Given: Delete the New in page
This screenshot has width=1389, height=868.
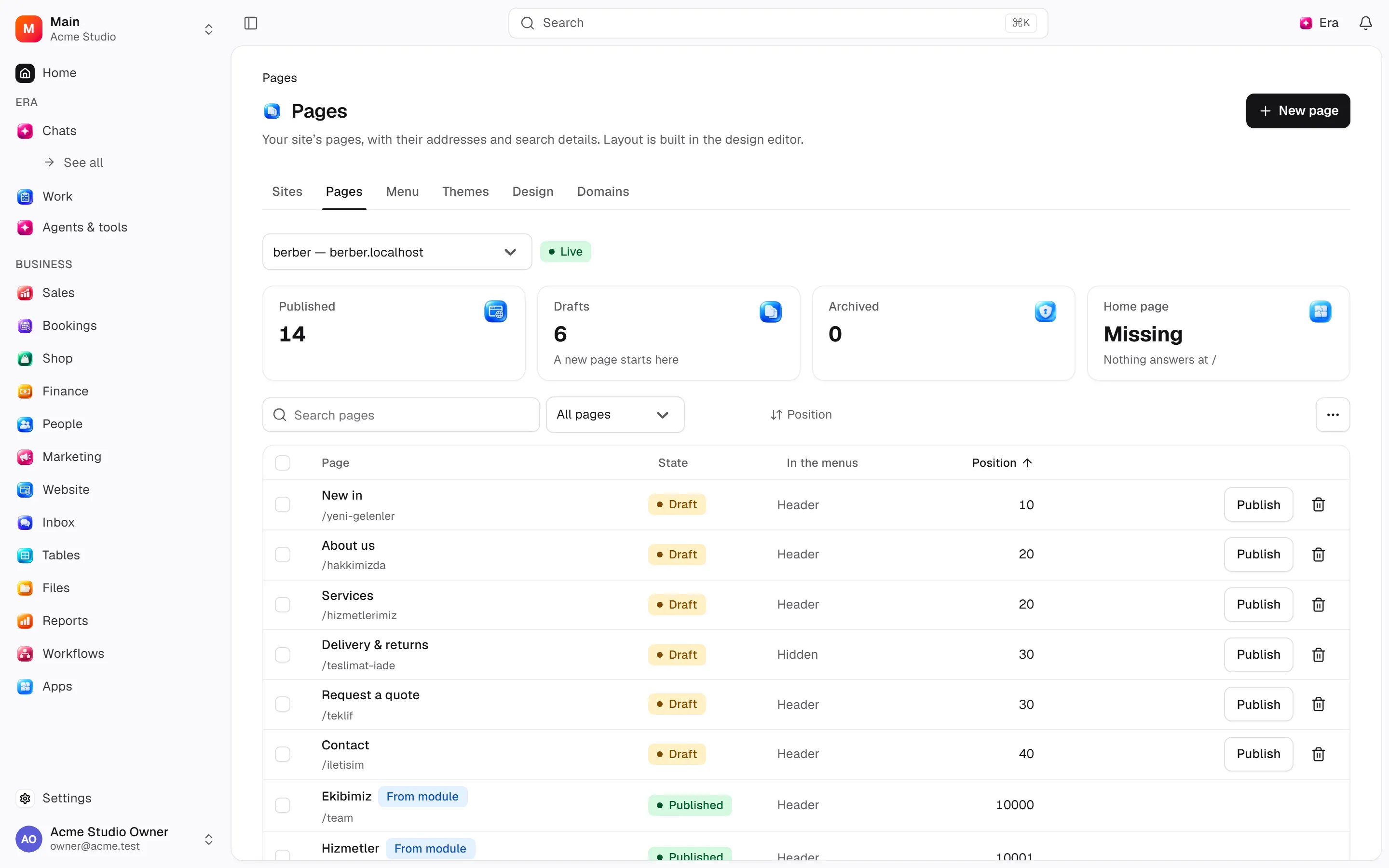Looking at the screenshot, I should pos(1318,504).
